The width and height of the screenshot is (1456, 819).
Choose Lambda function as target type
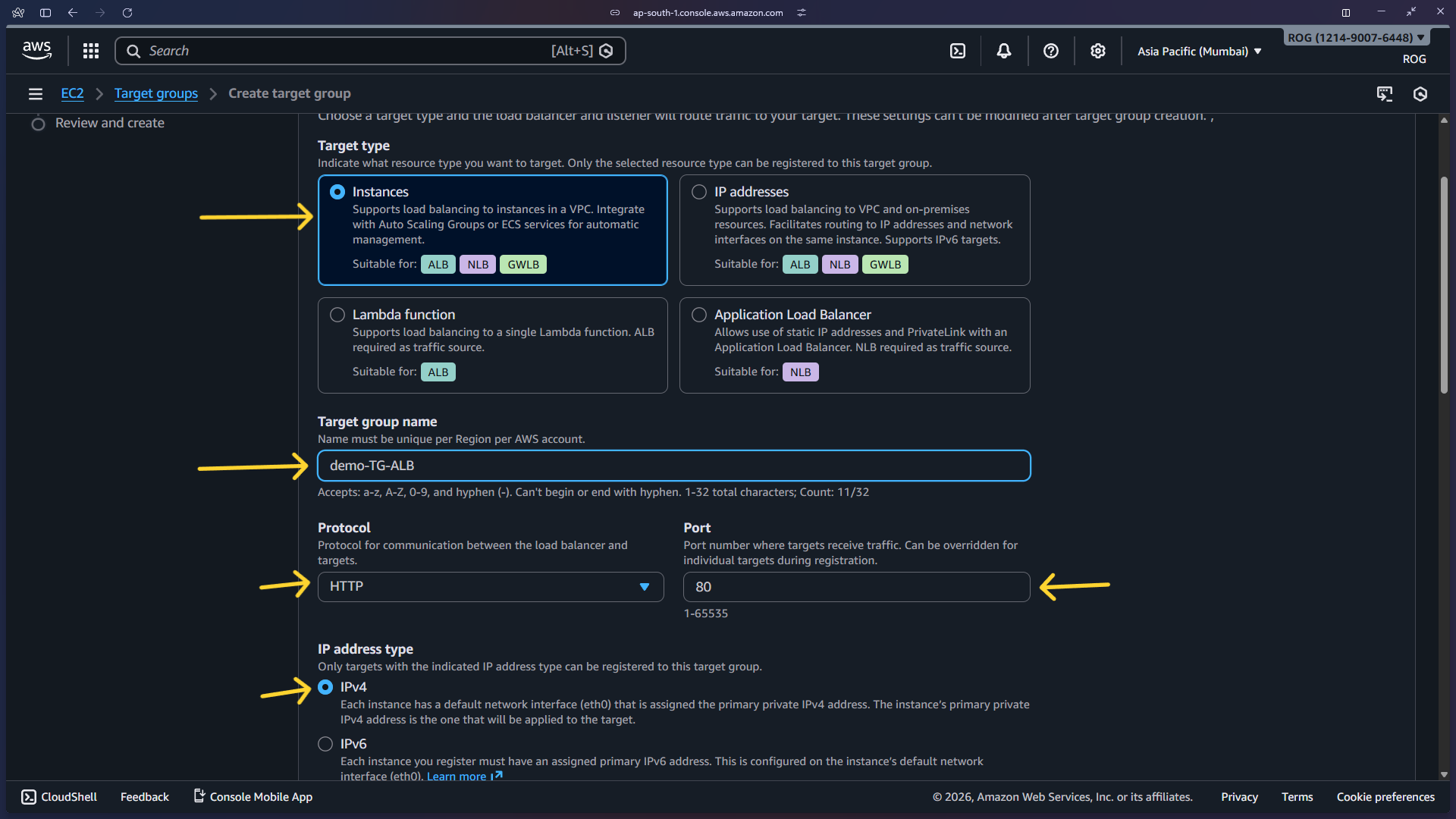(x=337, y=314)
